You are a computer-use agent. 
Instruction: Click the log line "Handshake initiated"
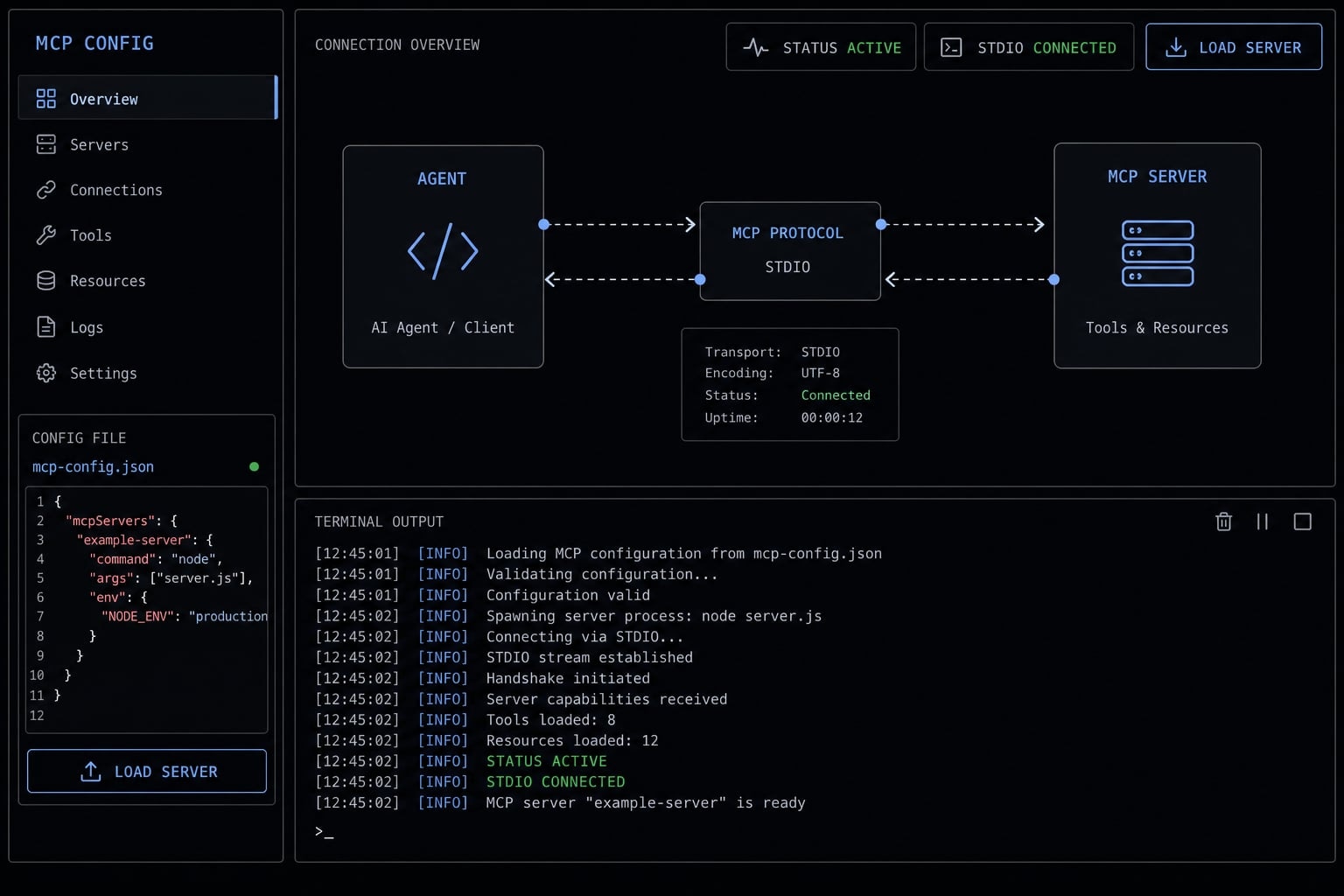(483, 678)
